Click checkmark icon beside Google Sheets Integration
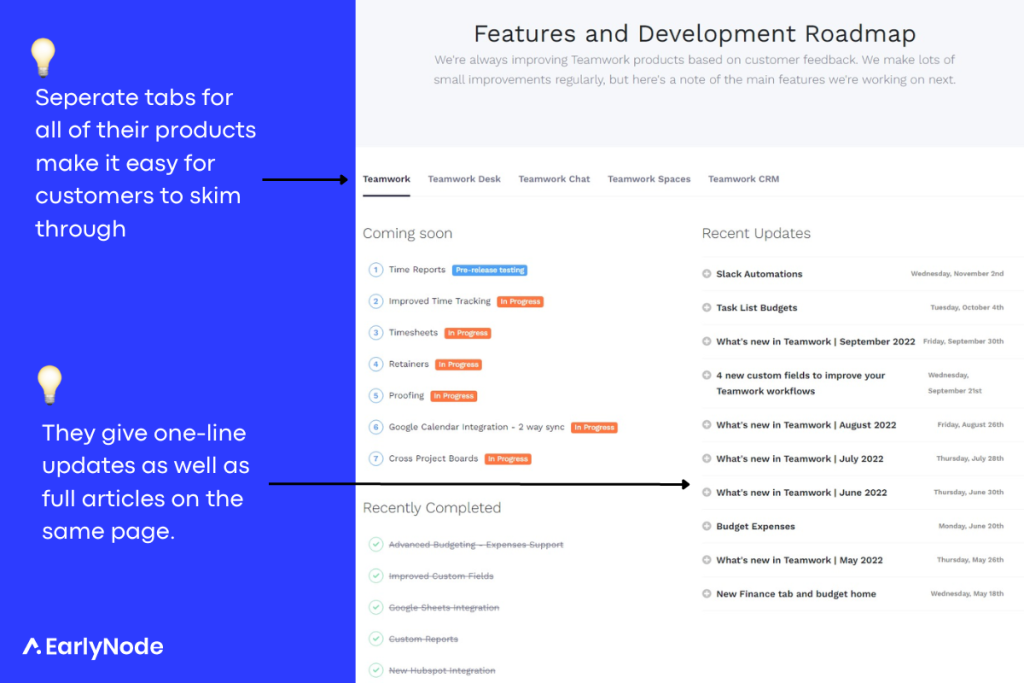 pyautogui.click(x=376, y=607)
